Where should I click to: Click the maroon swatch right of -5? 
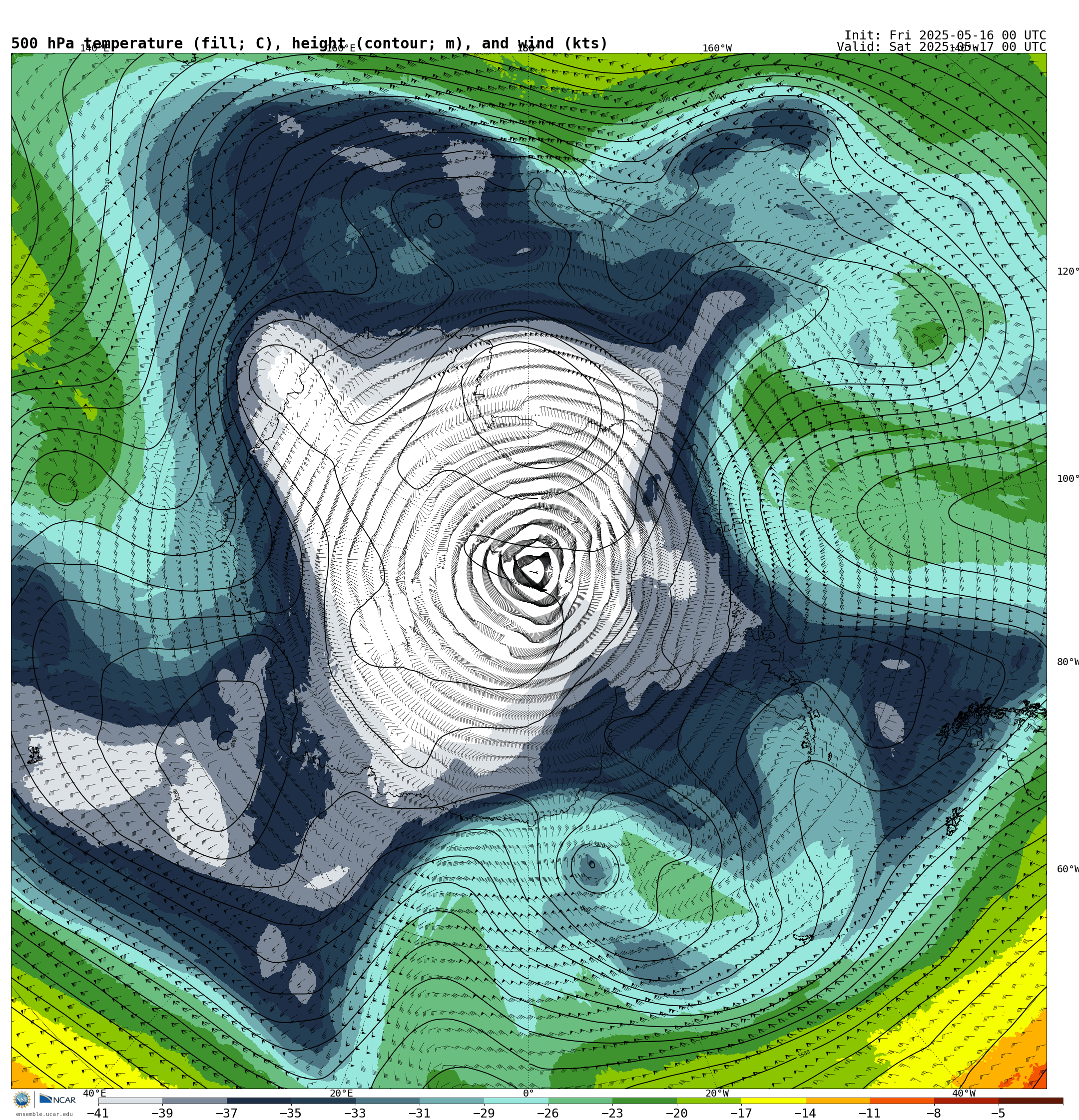click(1031, 1101)
